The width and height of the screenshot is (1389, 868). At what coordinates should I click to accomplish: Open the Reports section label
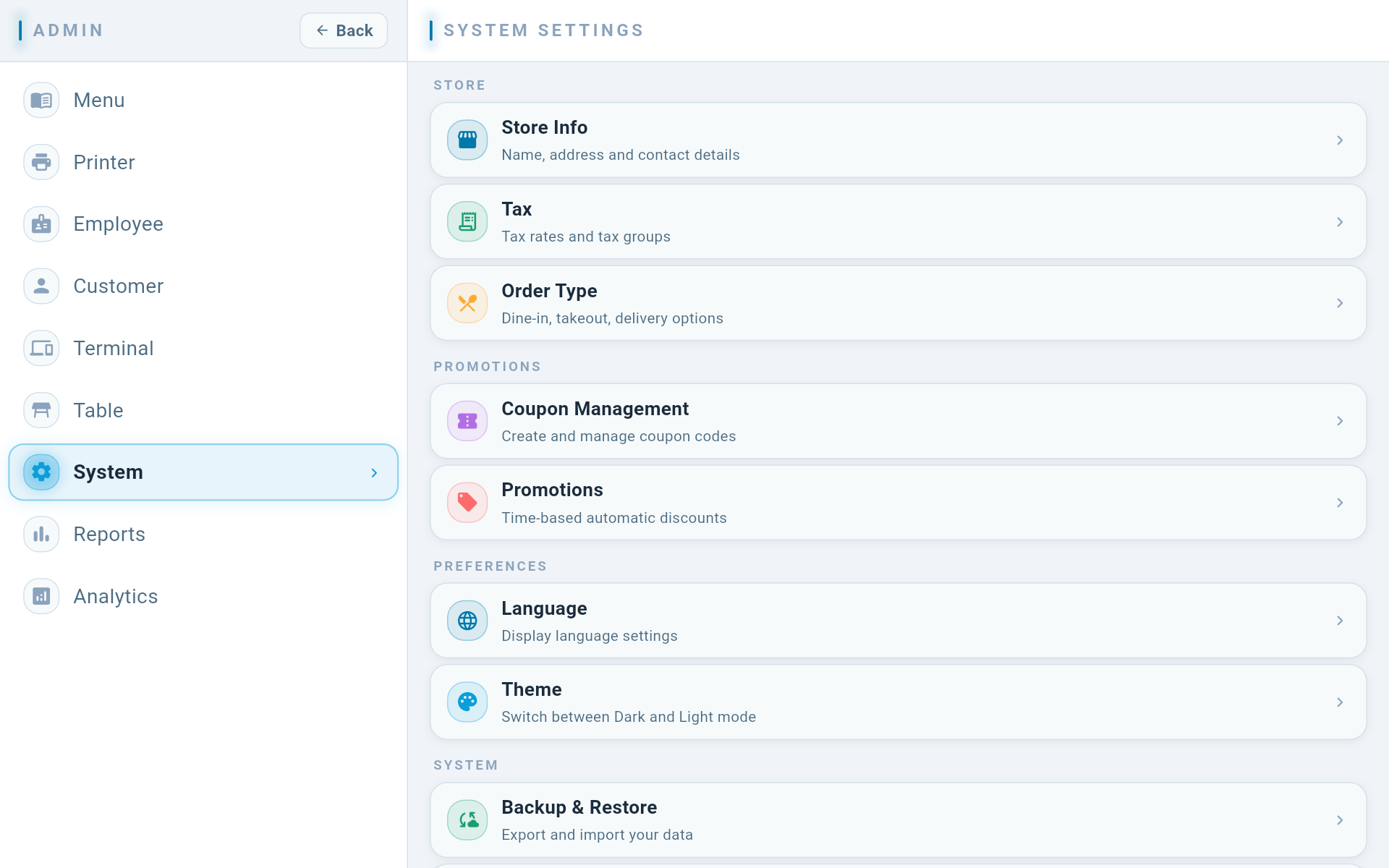click(x=109, y=535)
